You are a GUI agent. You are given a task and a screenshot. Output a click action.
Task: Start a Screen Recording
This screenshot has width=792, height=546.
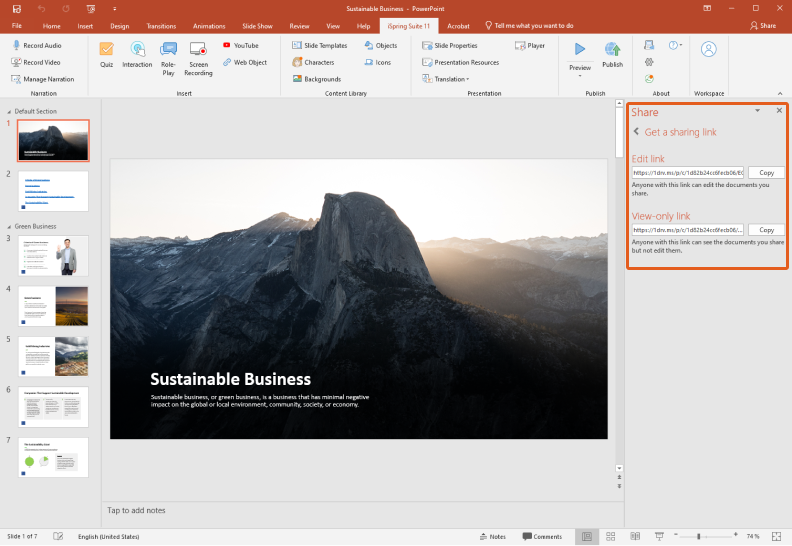(198, 59)
